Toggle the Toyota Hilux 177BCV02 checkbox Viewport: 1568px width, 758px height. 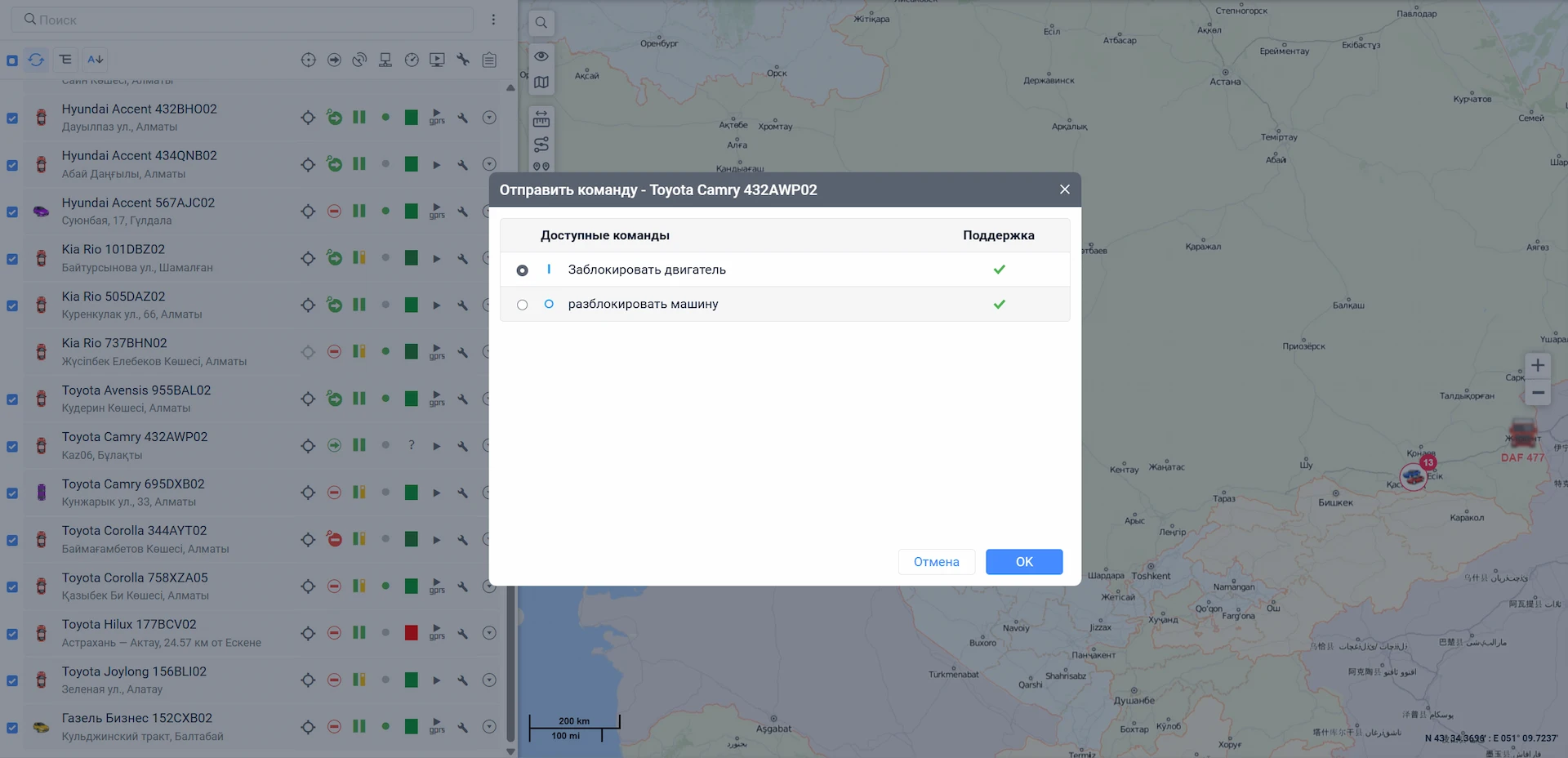click(x=12, y=634)
